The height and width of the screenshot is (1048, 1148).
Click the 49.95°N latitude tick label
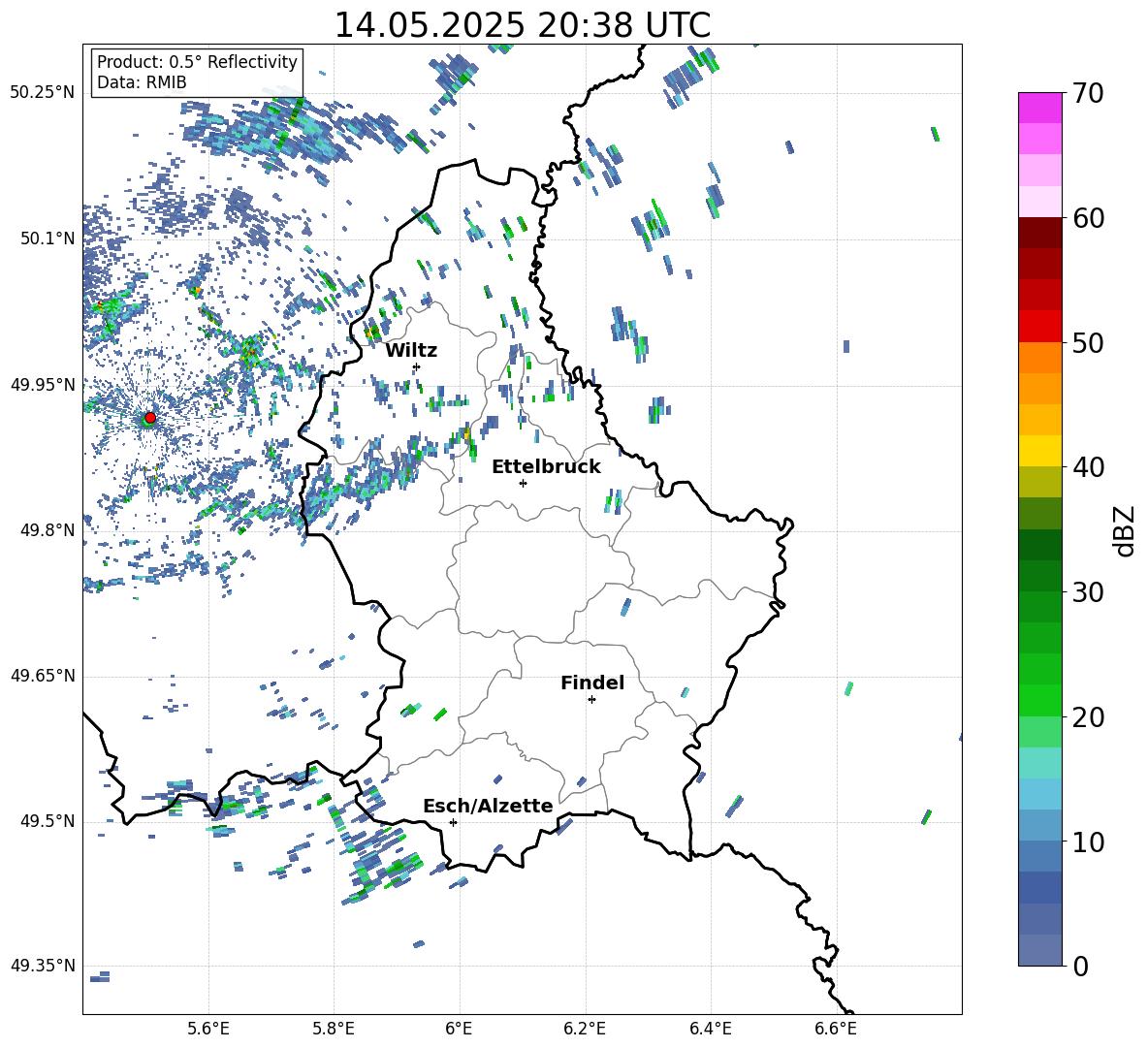(x=43, y=384)
